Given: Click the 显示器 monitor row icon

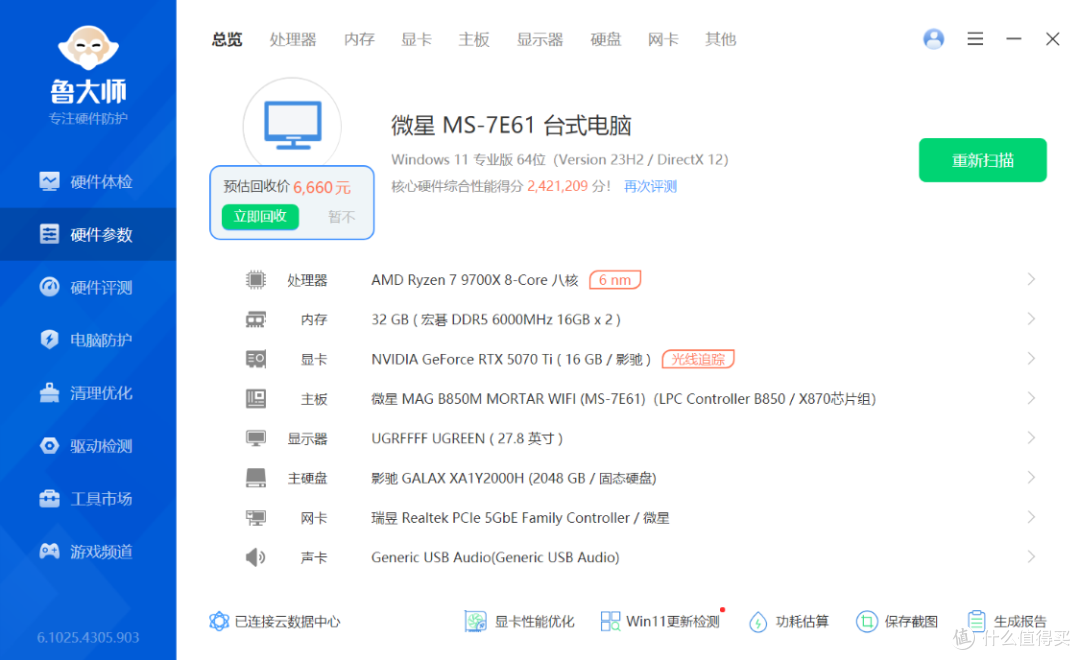Looking at the screenshot, I should (x=256, y=438).
